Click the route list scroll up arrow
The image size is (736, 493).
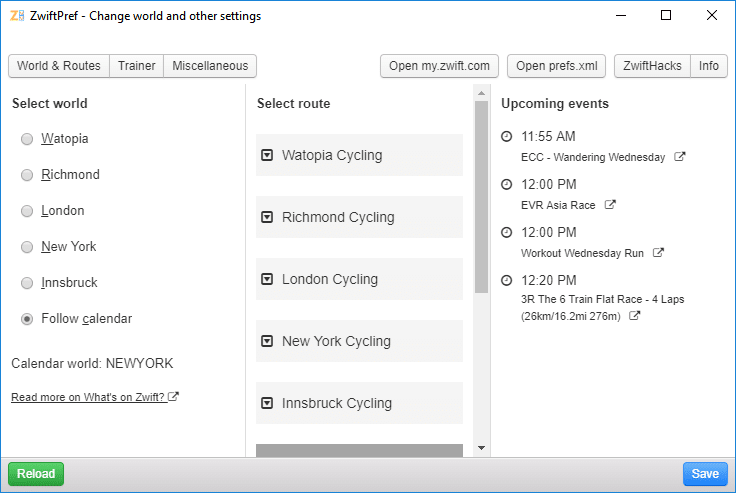(481, 93)
